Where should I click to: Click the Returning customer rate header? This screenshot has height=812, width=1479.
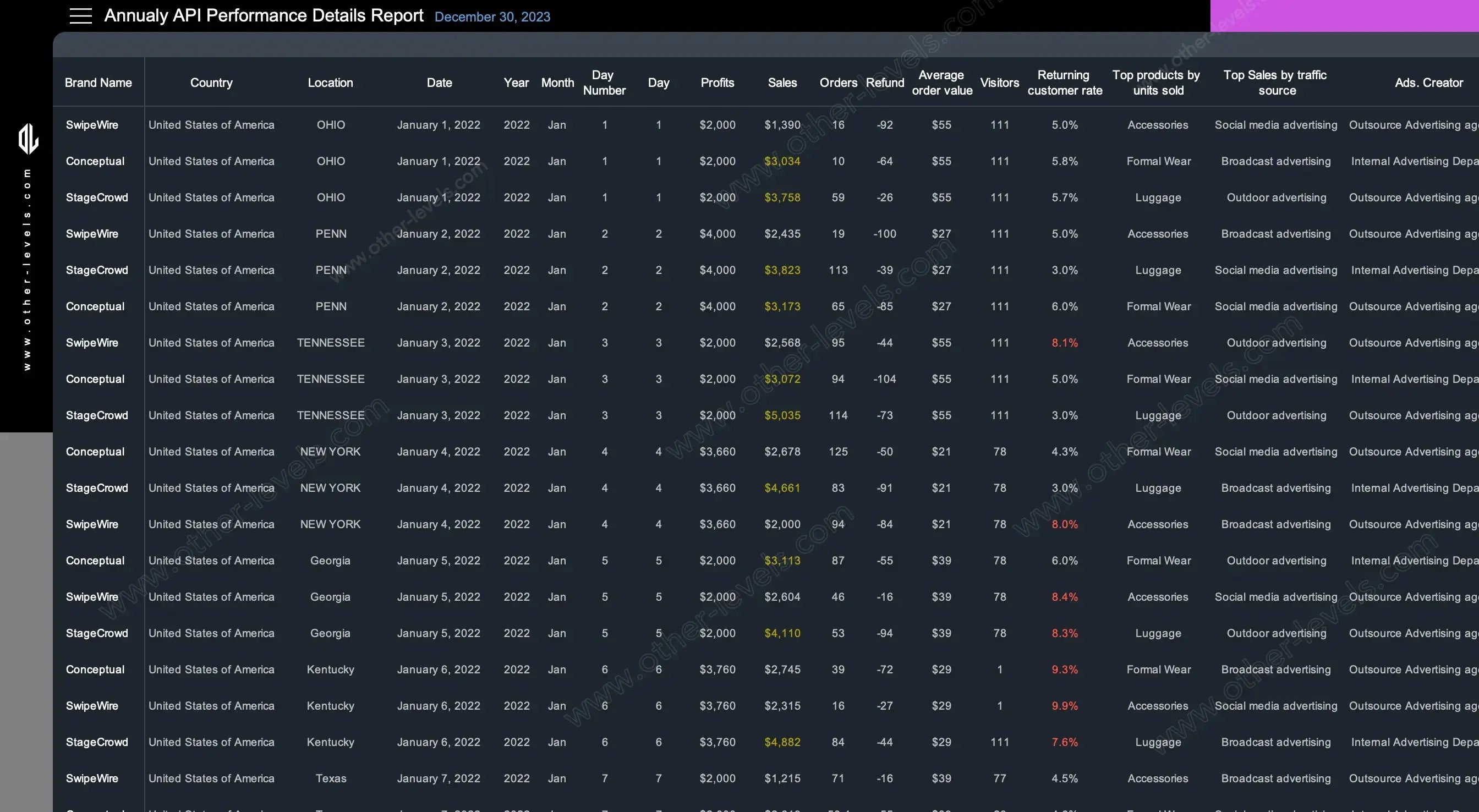coord(1065,83)
